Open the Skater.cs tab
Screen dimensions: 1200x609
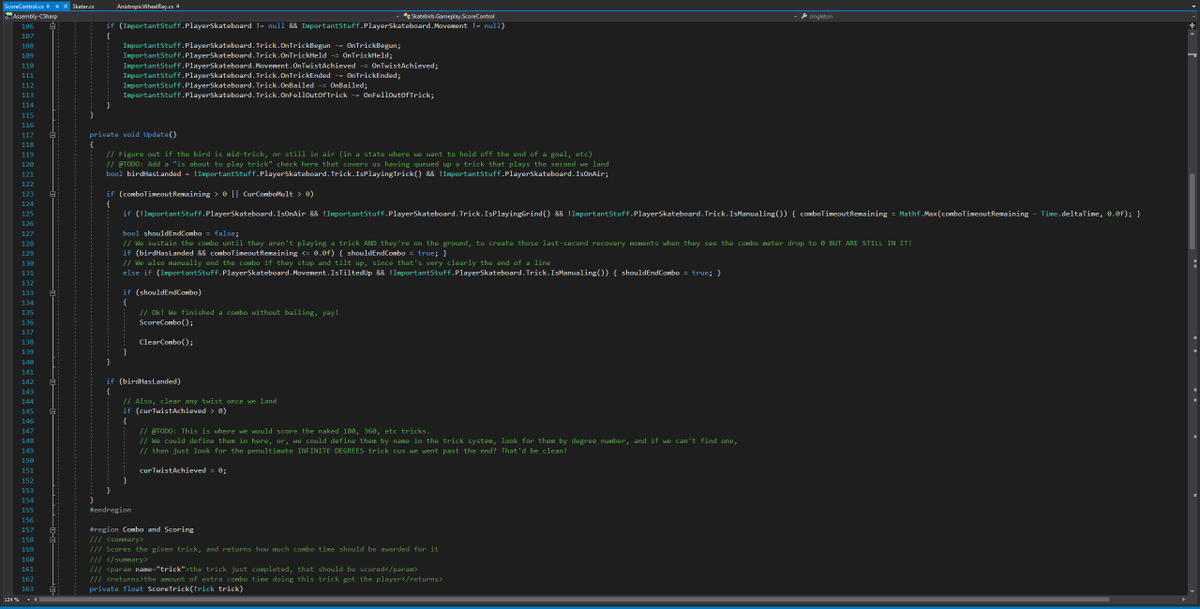(83, 6)
